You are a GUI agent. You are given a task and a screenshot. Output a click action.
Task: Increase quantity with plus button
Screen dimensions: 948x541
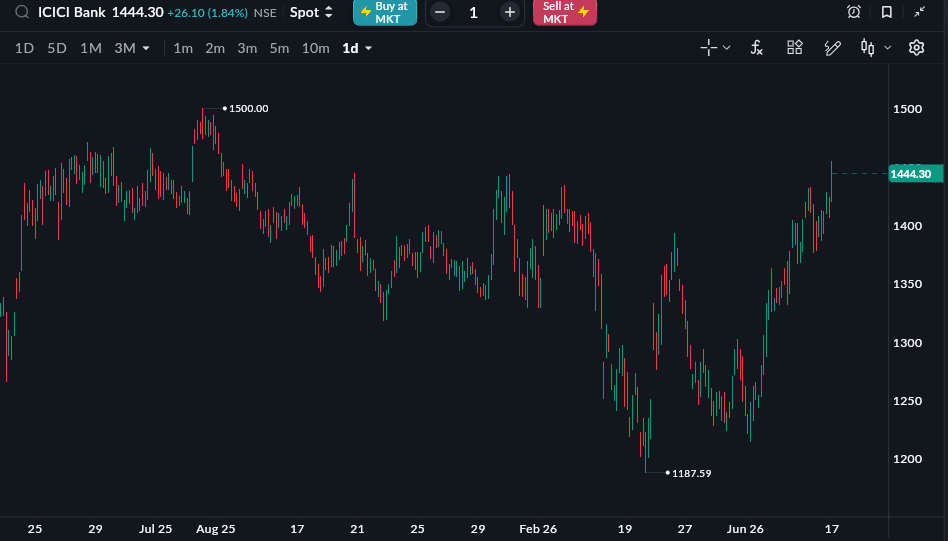(x=510, y=12)
